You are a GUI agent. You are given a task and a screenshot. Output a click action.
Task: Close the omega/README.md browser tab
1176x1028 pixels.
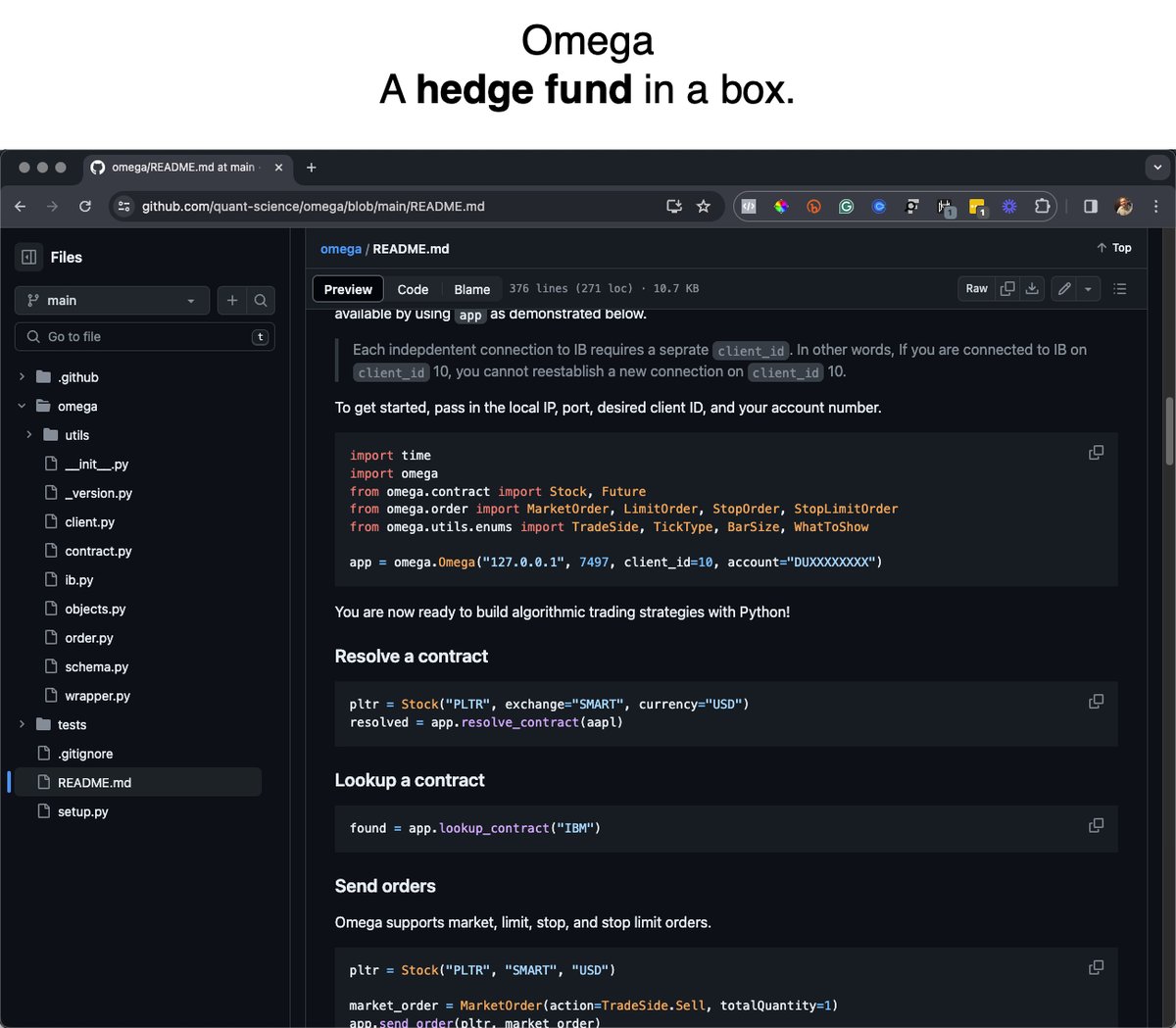click(278, 168)
